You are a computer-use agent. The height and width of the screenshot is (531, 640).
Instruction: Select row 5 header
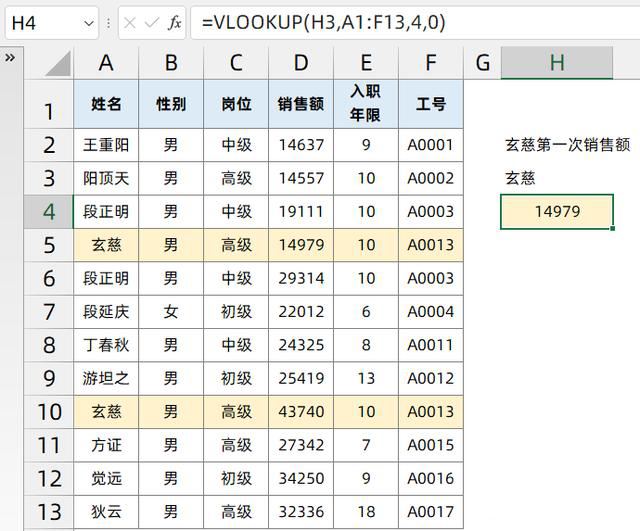49,244
